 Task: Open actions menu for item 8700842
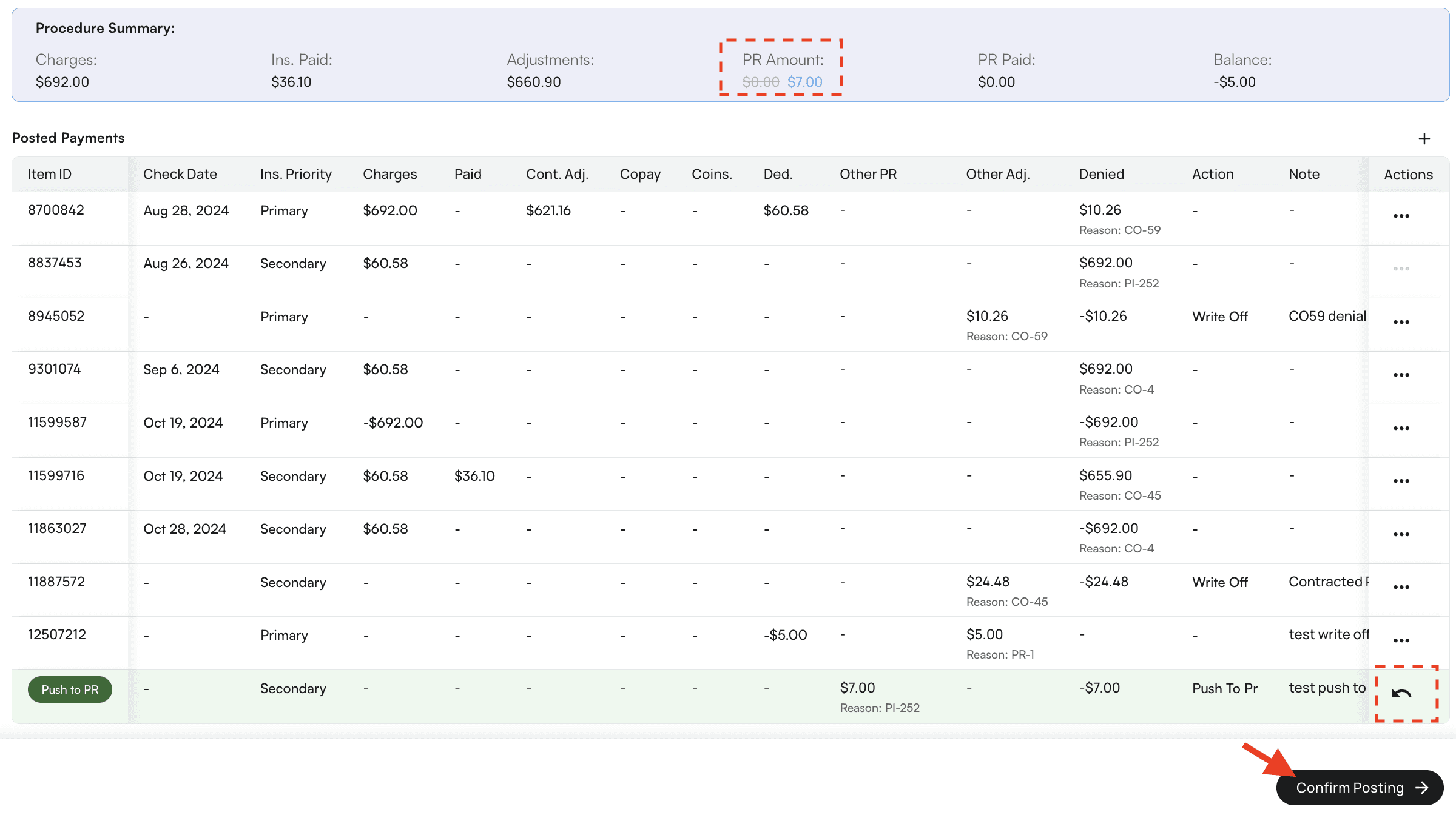pyautogui.click(x=1401, y=216)
